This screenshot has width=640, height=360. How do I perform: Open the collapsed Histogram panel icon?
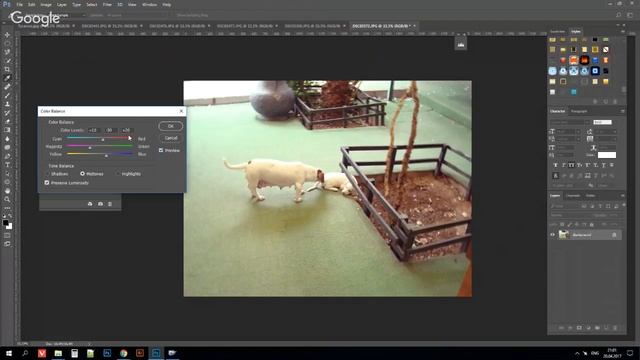point(461,44)
